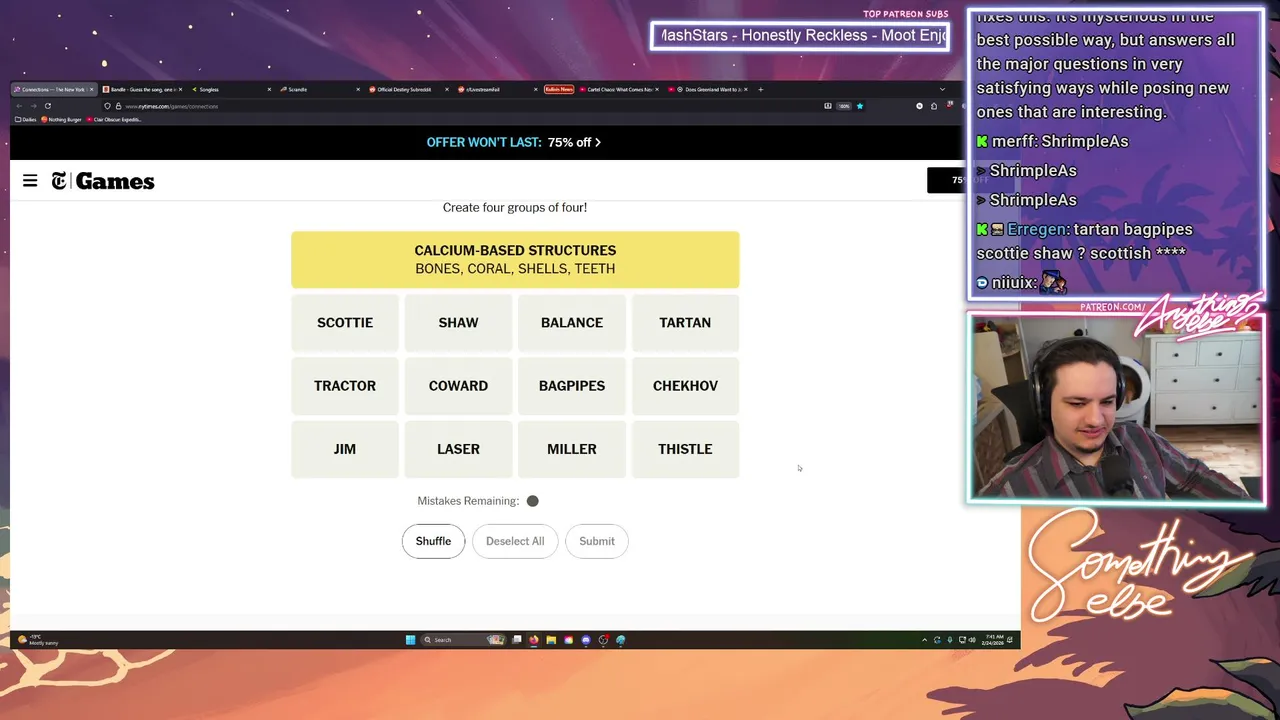The width and height of the screenshot is (1280, 720).
Task: Select the JIM word tile
Action: point(345,449)
